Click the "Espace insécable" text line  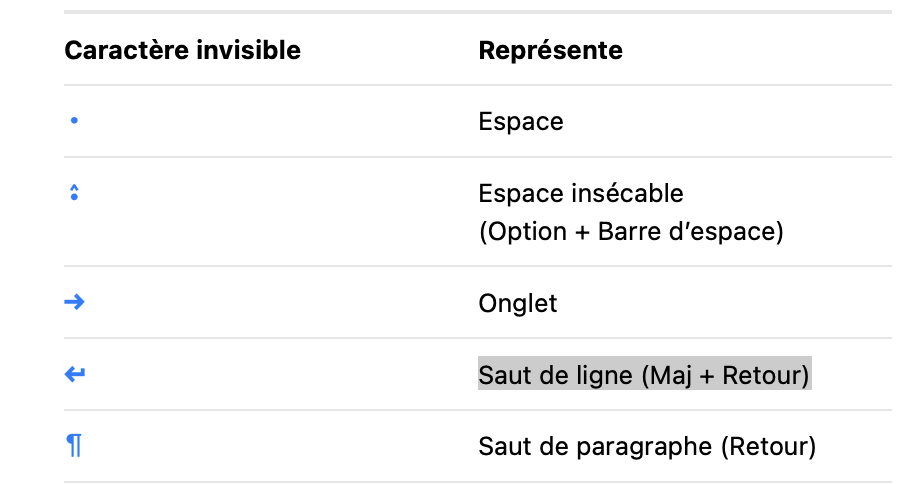point(581,192)
